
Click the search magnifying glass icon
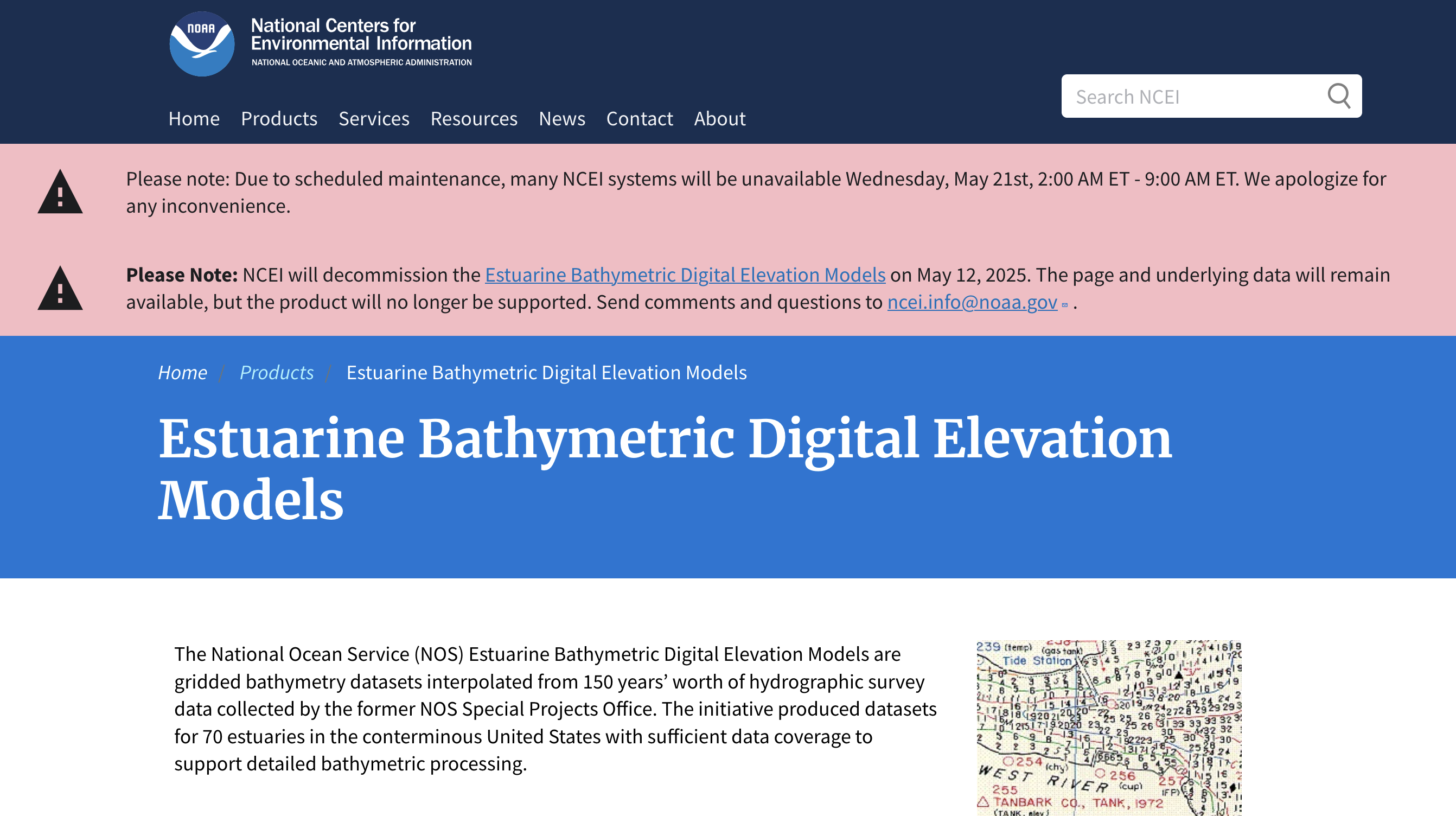pos(1338,96)
